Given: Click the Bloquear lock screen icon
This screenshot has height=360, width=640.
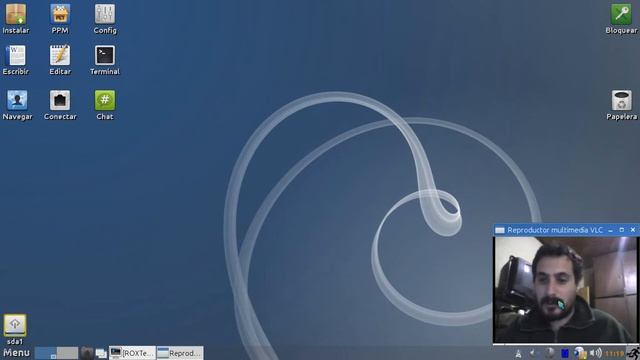Looking at the screenshot, I should coord(621,18).
